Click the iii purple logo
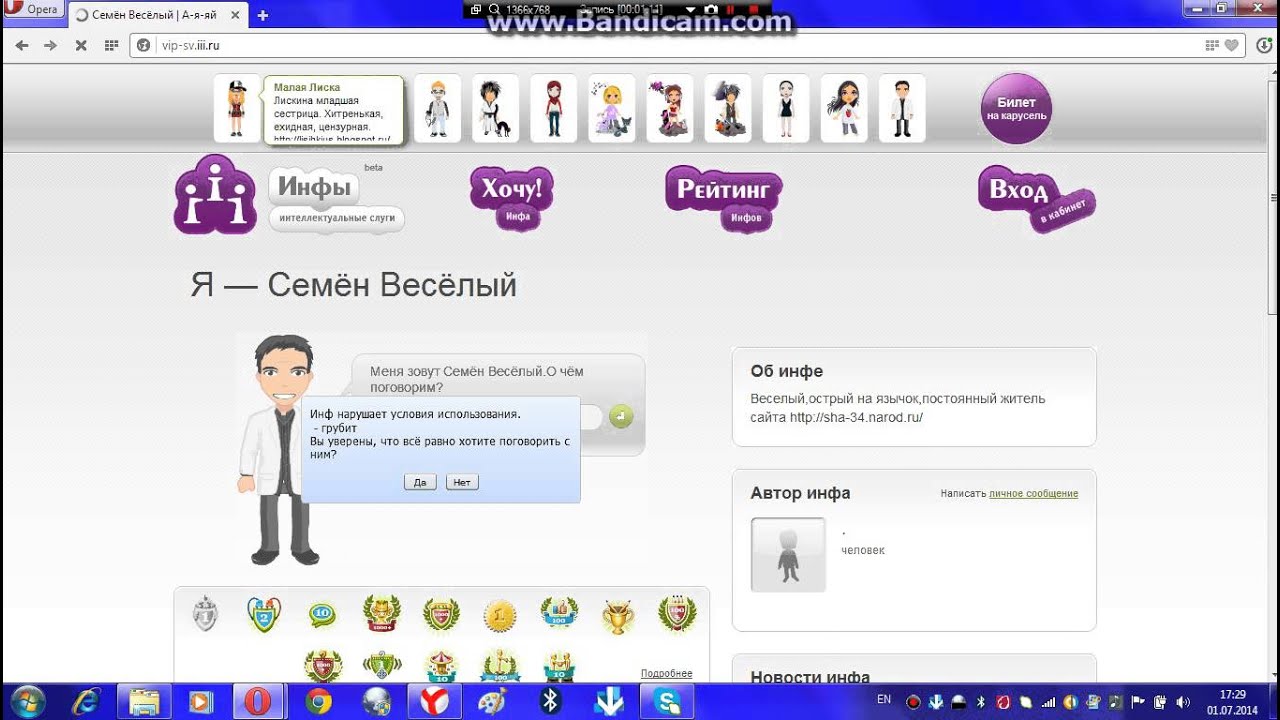The image size is (1280, 720). 215,195
